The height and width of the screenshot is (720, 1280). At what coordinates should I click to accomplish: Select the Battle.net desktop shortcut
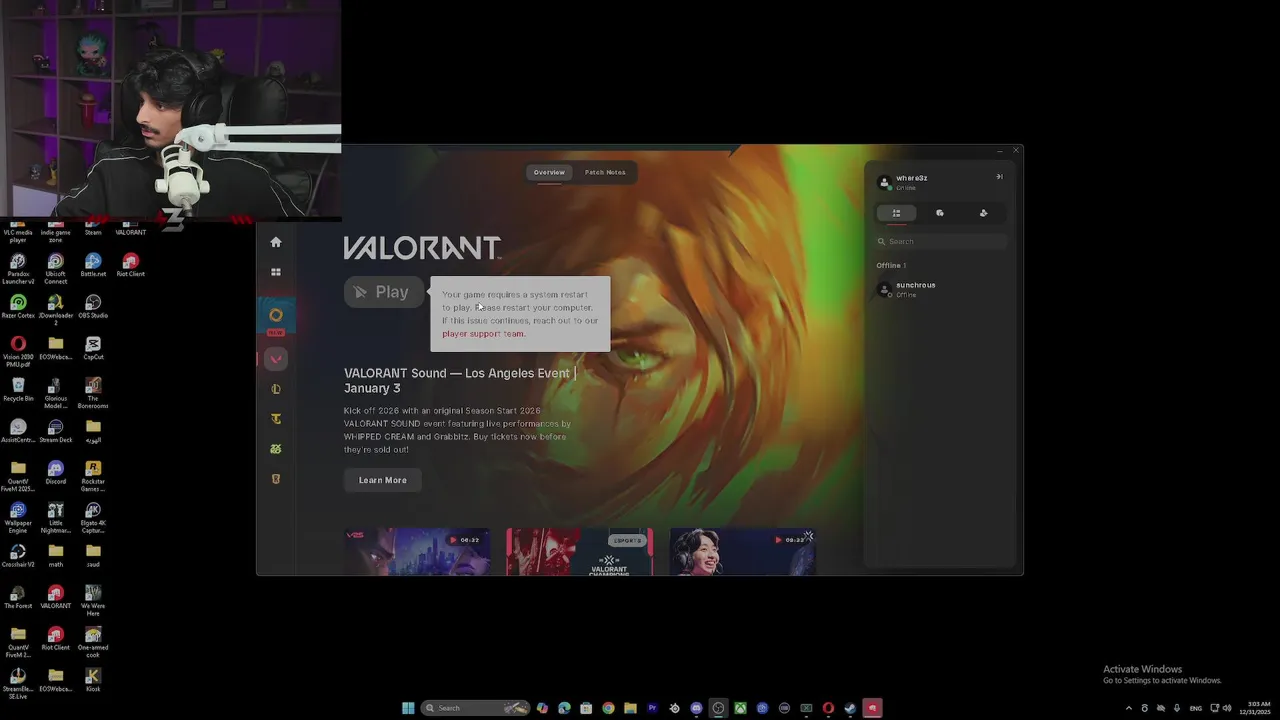(x=93, y=265)
